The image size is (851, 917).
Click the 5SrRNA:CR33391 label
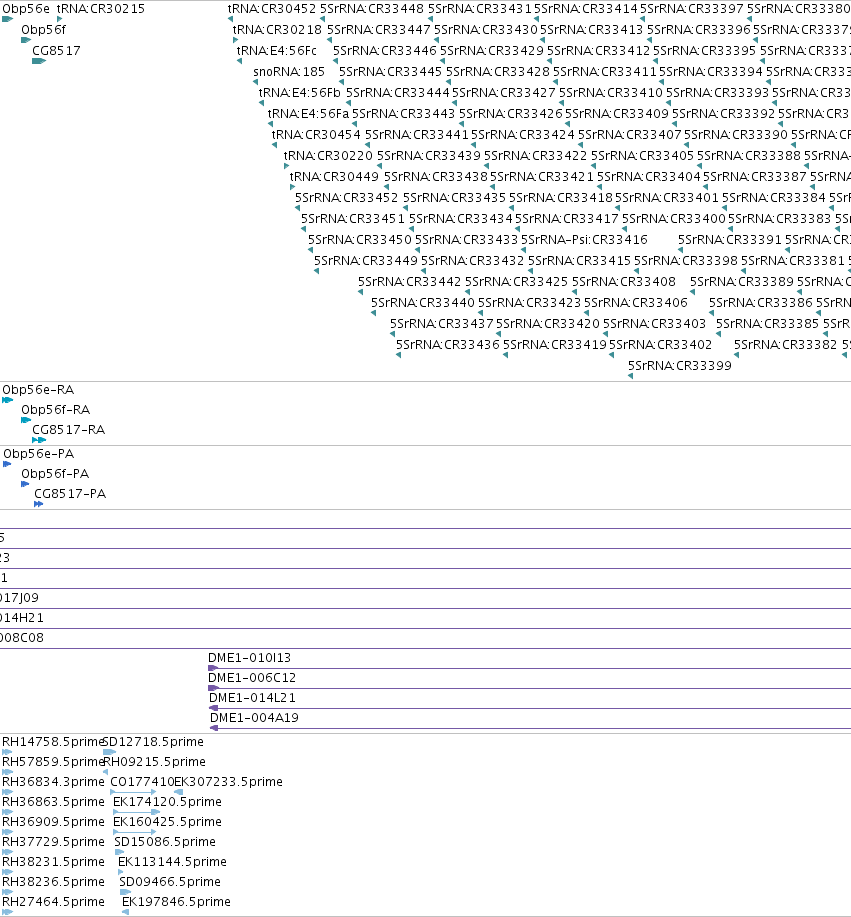[729, 240]
